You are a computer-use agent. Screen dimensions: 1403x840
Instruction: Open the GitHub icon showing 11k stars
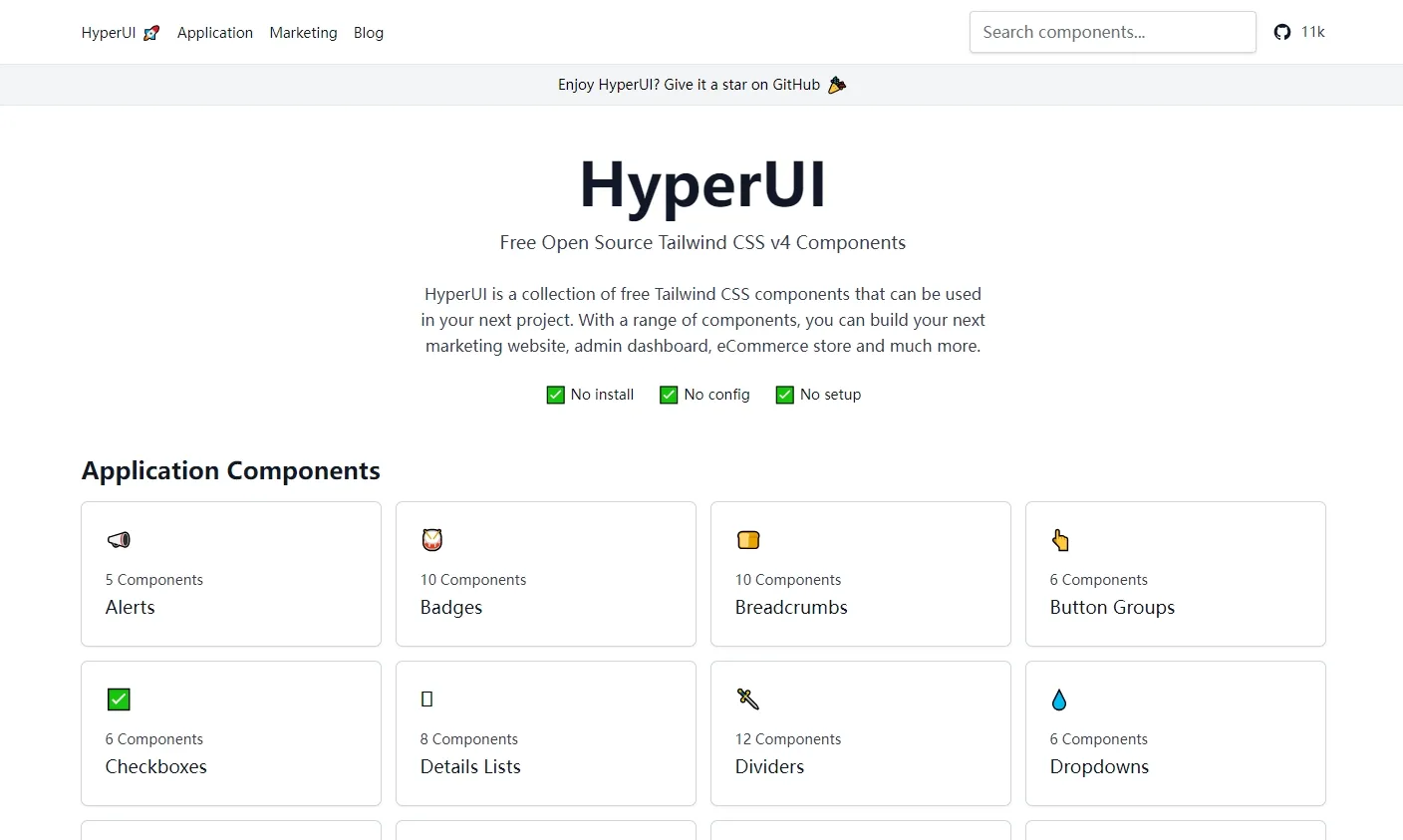tap(1282, 32)
